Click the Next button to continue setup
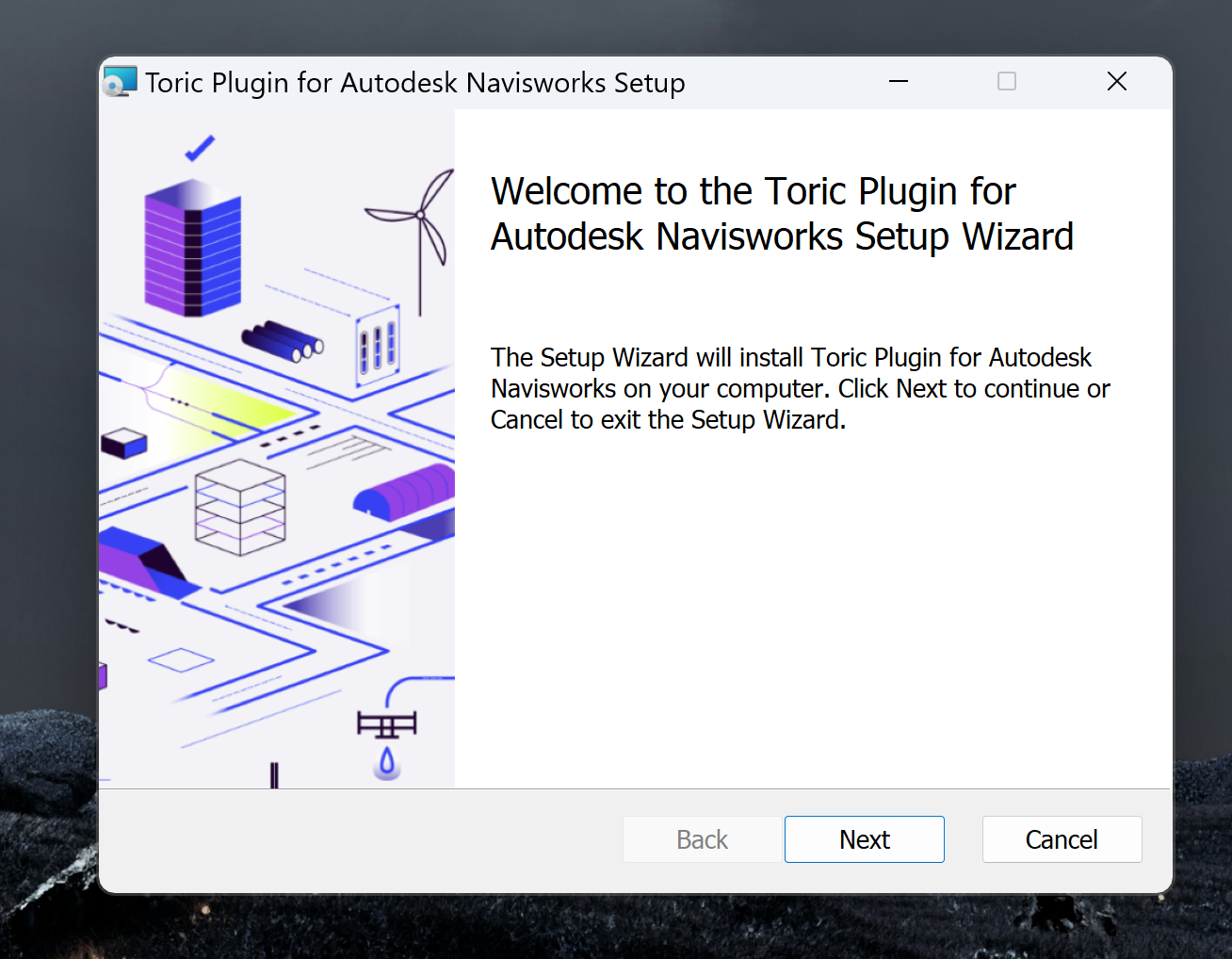This screenshot has height=959, width=1232. [864, 839]
